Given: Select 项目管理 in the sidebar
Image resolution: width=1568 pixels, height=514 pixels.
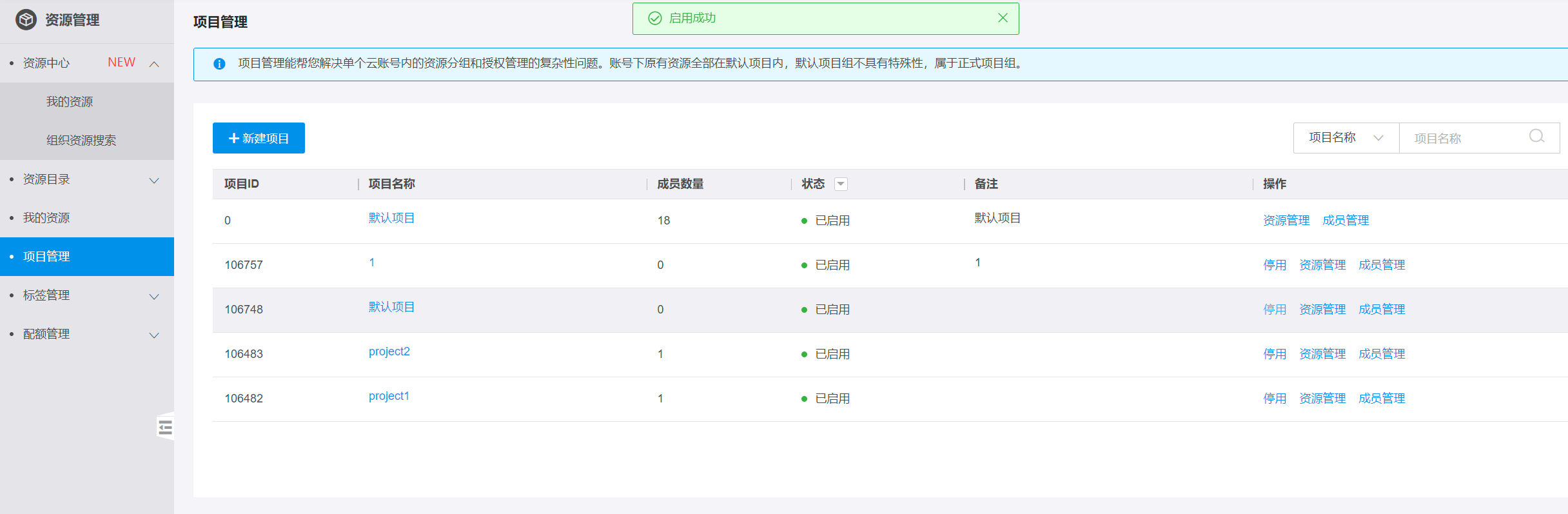Looking at the screenshot, I should (46, 257).
